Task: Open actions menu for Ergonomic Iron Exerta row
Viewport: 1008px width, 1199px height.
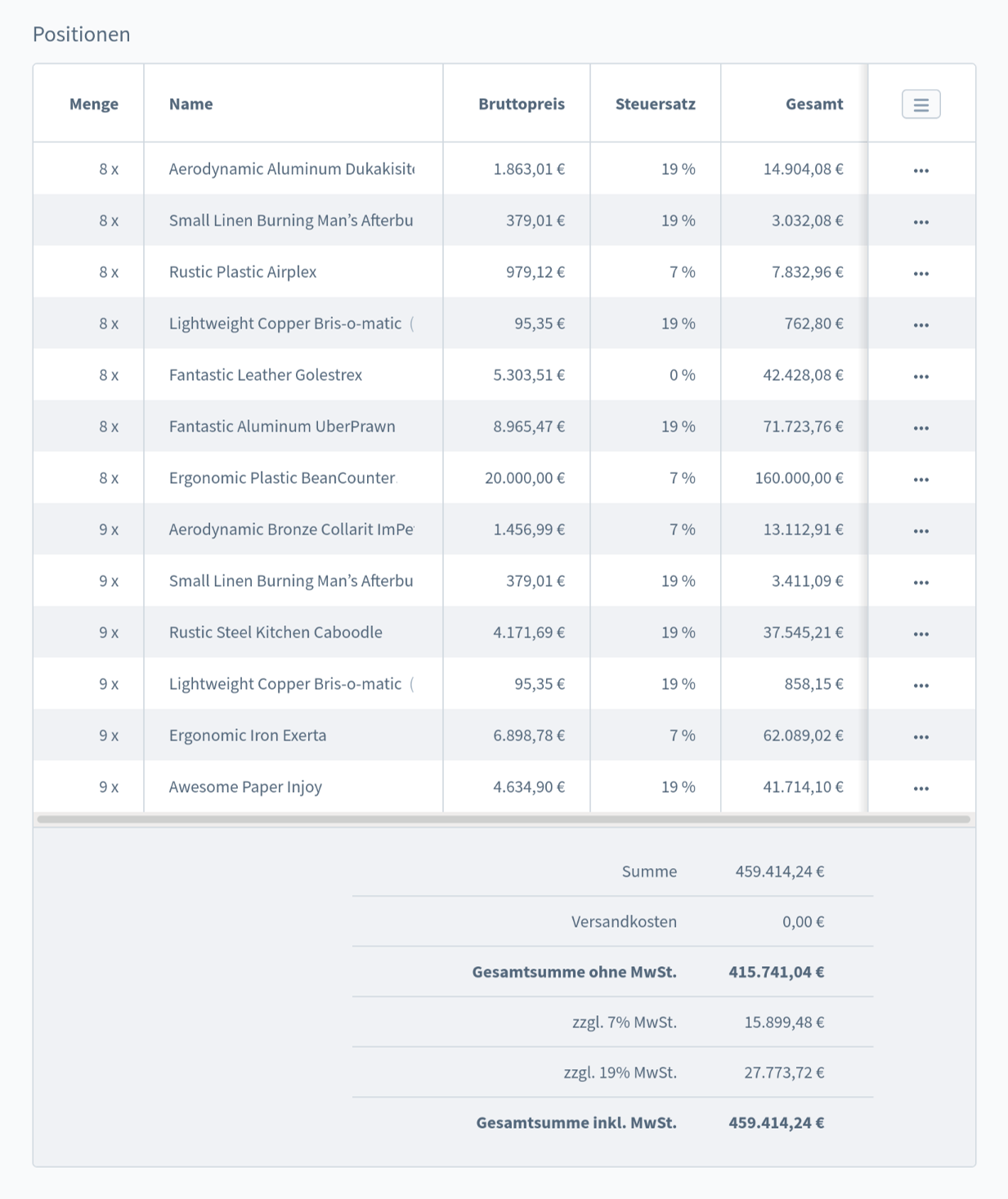Action: 921,736
